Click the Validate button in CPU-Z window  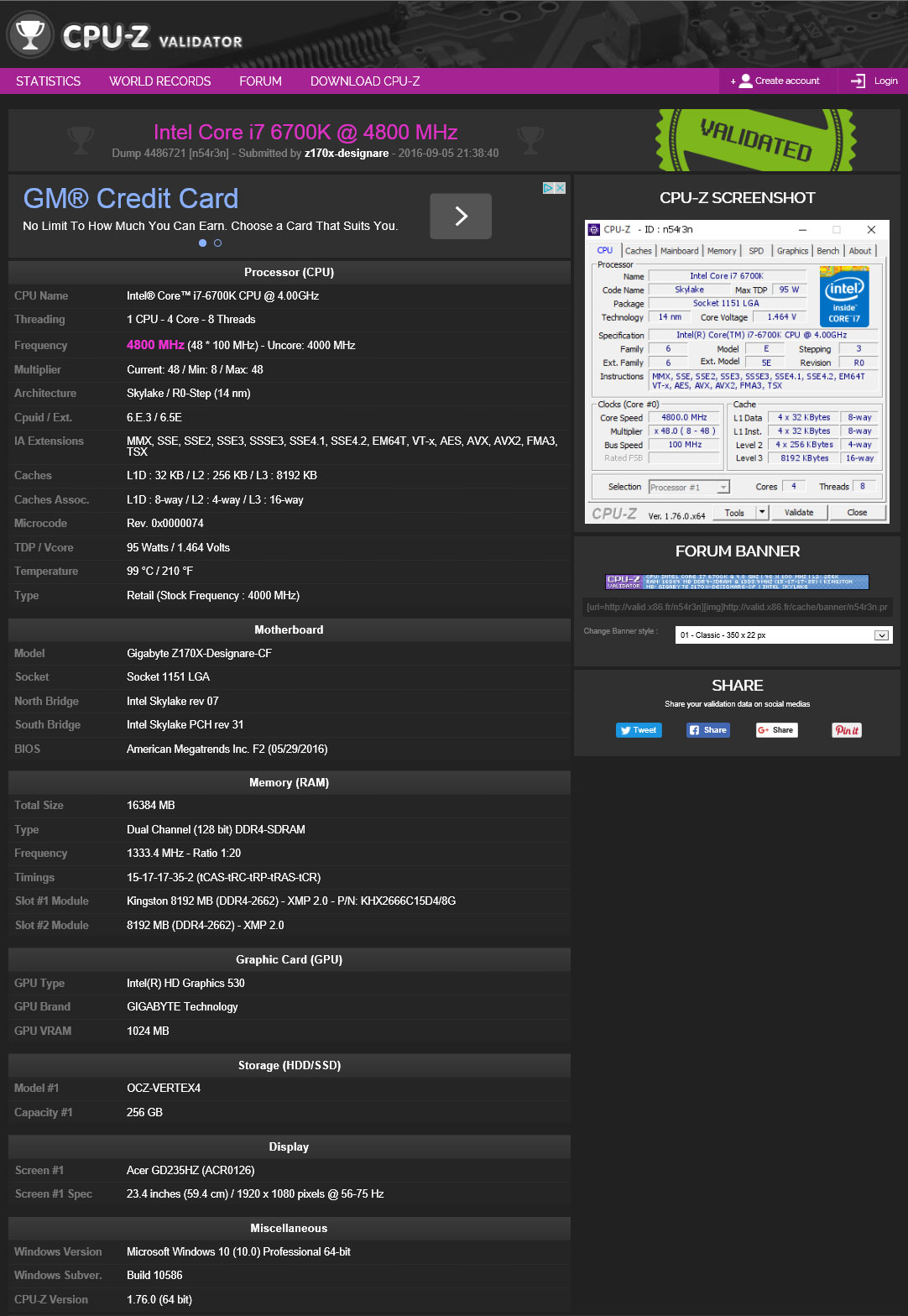pos(799,513)
